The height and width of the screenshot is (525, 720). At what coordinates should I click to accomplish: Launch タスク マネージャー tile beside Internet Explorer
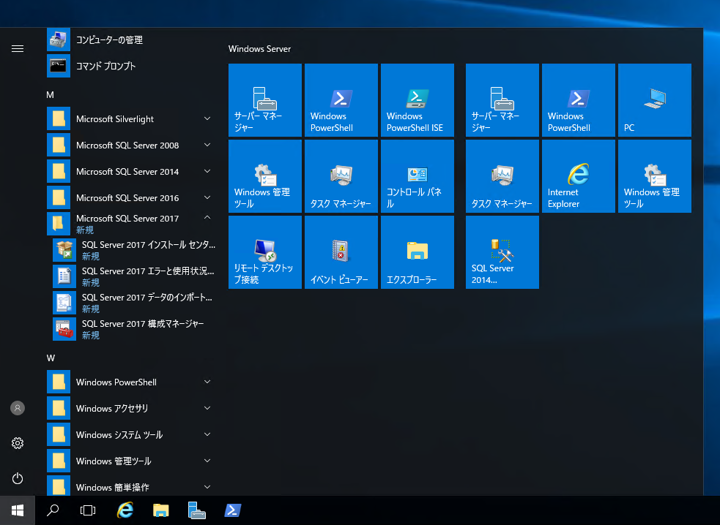pyautogui.click(x=502, y=176)
